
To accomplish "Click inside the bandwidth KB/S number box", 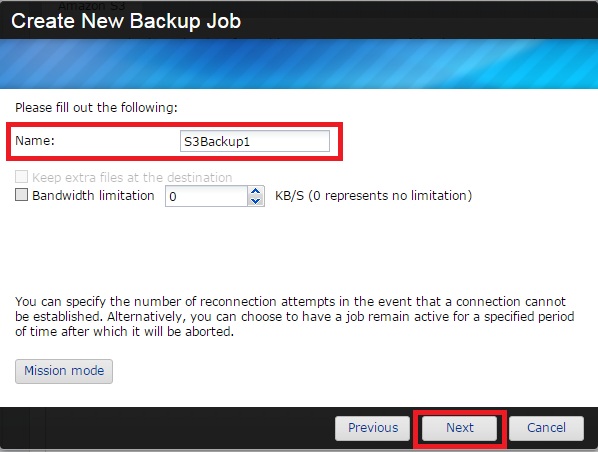I will tap(206, 196).
